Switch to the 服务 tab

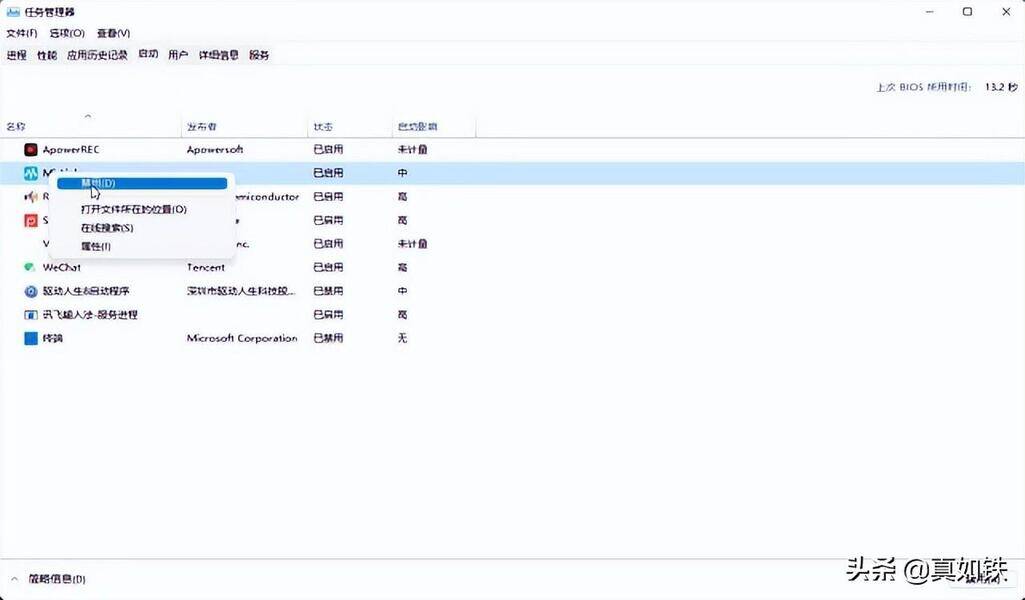click(x=259, y=55)
